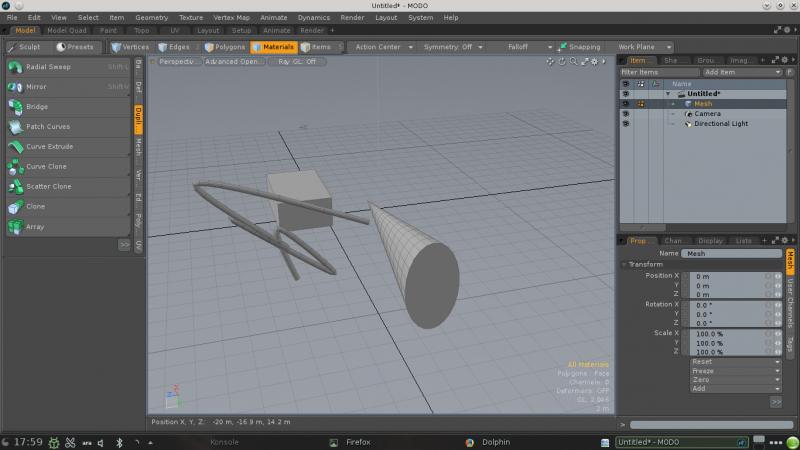800x450 pixels.
Task: Collapse the Transform section
Action: pyautogui.click(x=624, y=265)
